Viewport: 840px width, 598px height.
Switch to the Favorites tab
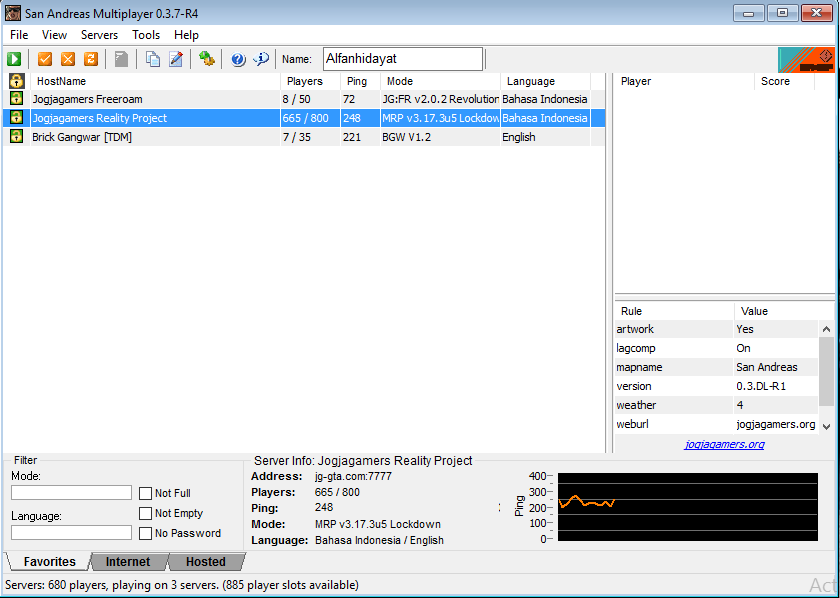point(49,562)
